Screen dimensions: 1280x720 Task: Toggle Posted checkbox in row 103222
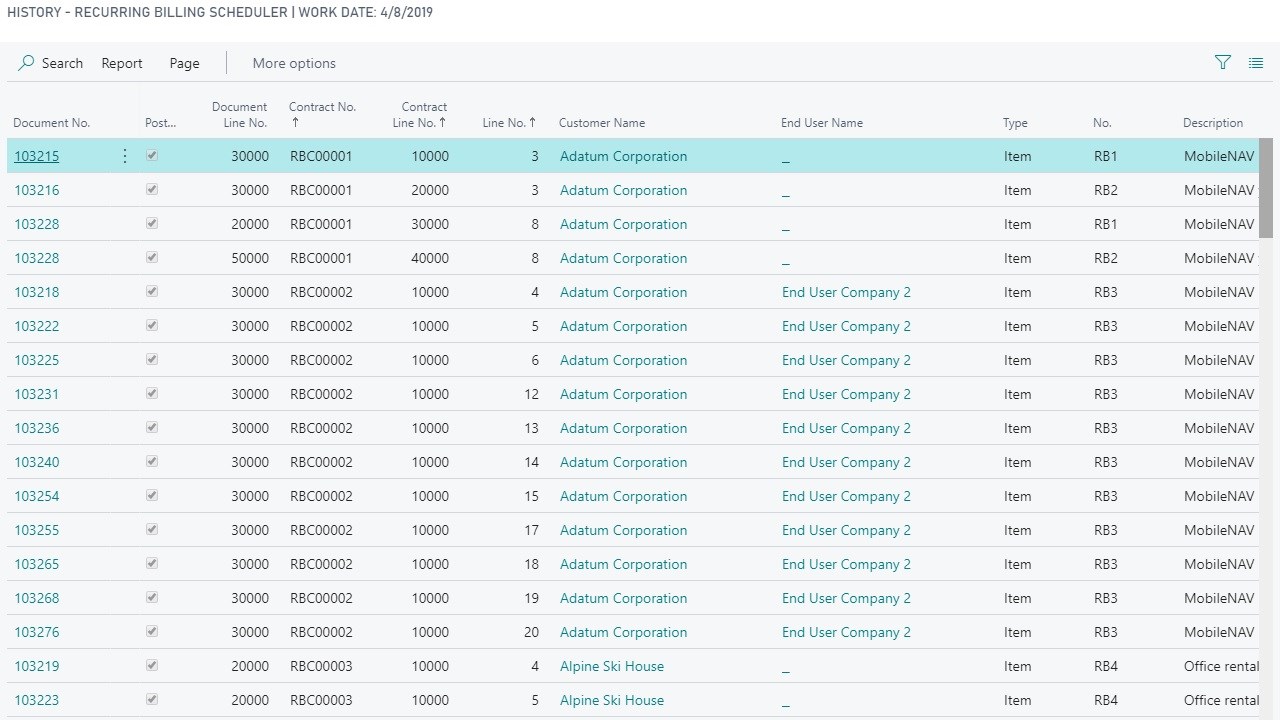pos(152,326)
